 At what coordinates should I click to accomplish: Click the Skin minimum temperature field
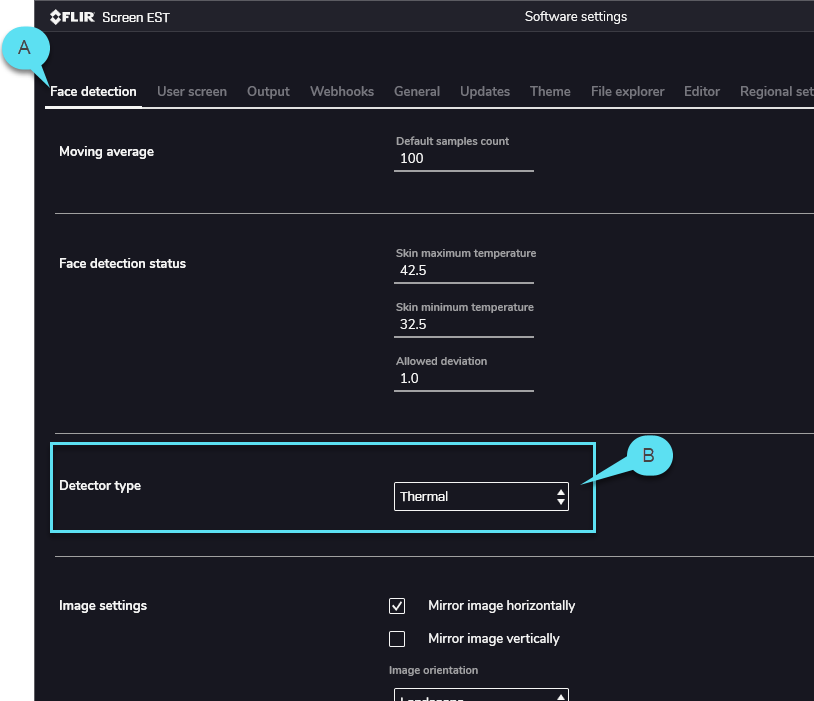(463, 325)
